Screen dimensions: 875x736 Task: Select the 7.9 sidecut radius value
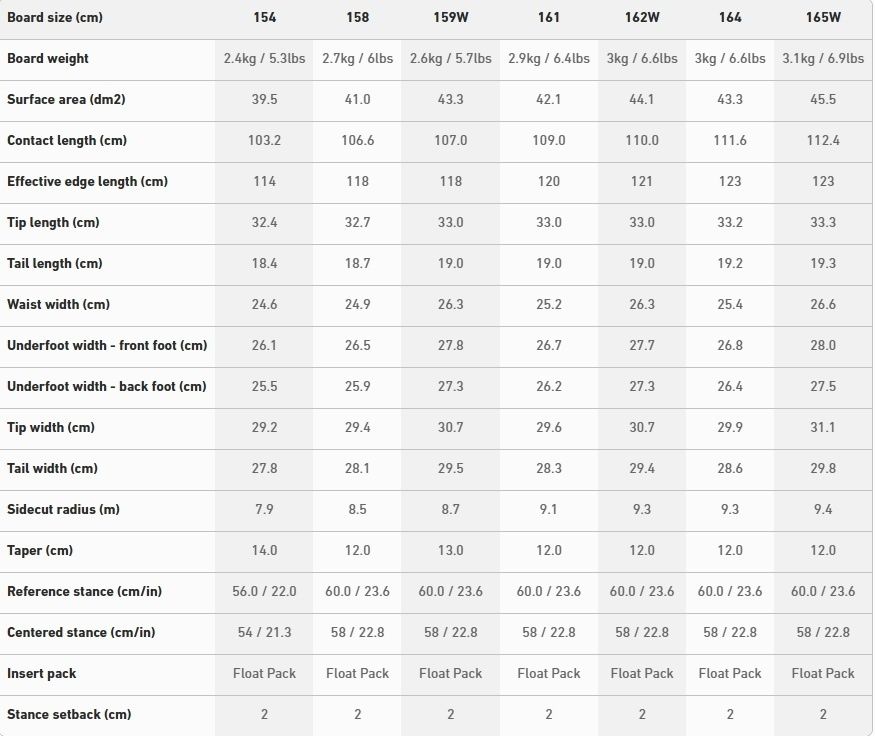[x=264, y=510]
